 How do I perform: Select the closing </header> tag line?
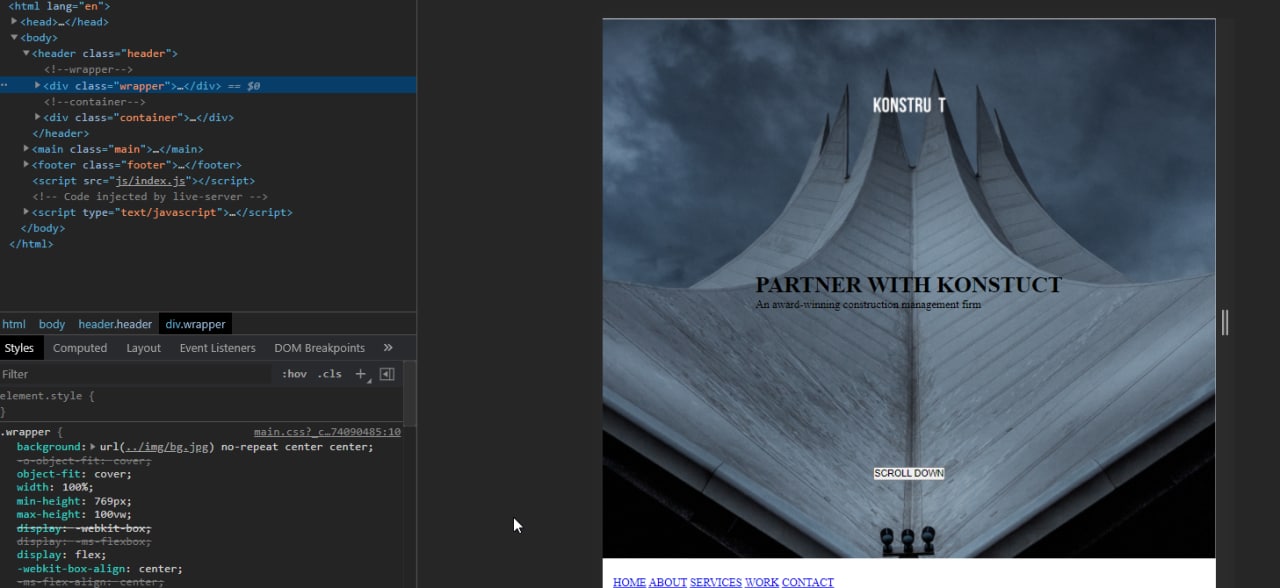click(x=61, y=133)
